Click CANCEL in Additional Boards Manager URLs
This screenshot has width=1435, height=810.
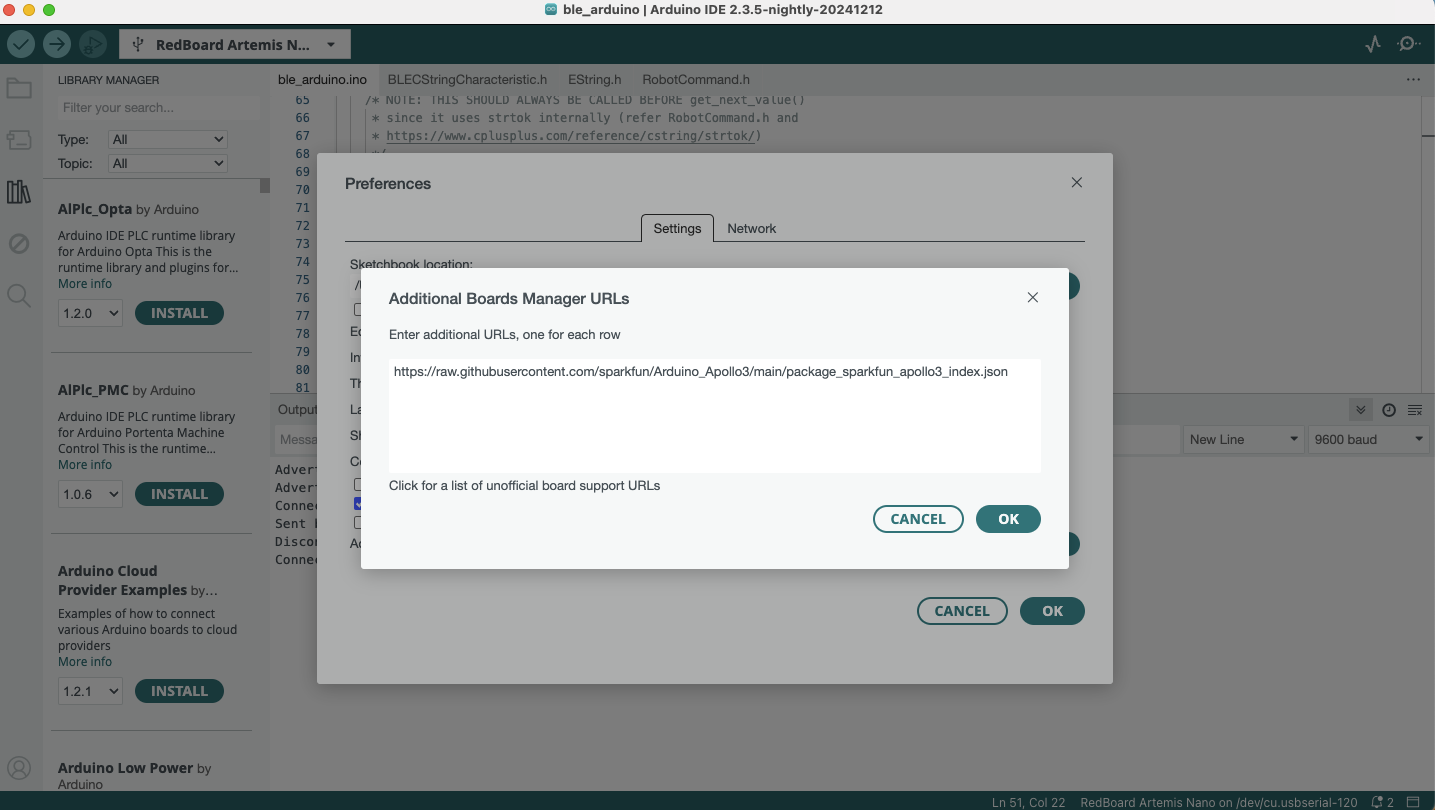point(918,519)
